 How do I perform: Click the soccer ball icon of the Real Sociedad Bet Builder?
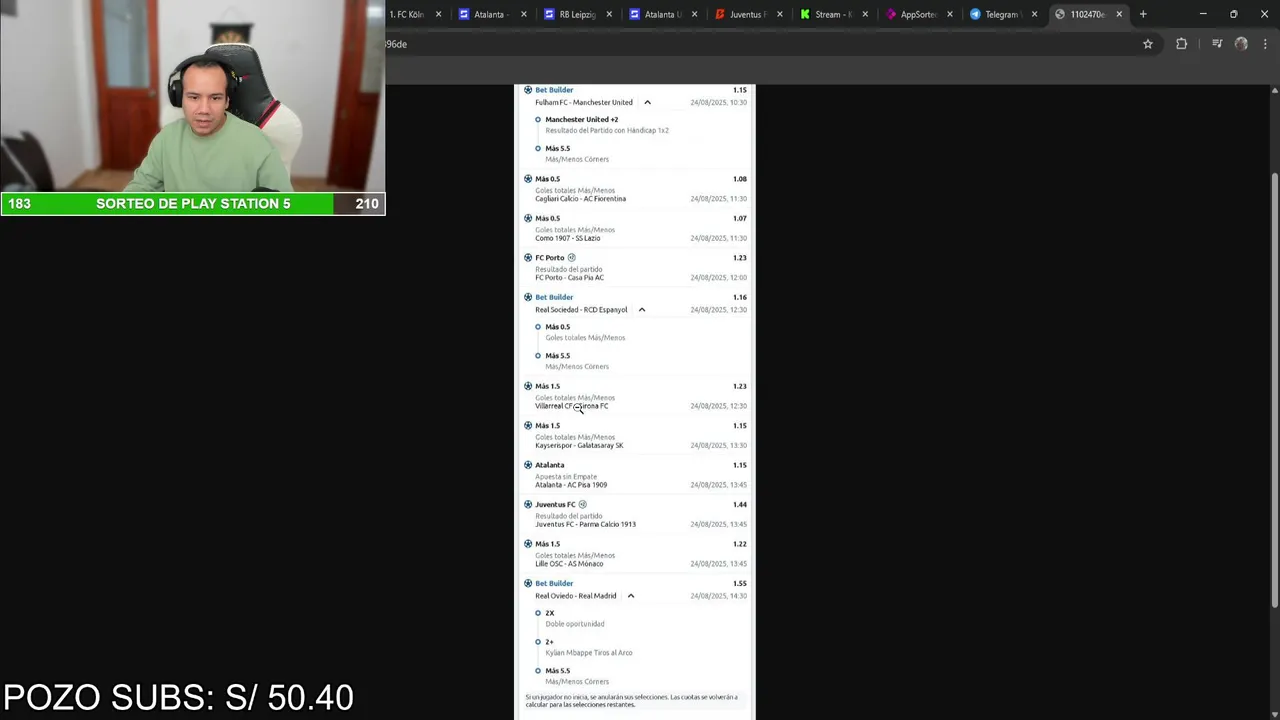coord(528,297)
